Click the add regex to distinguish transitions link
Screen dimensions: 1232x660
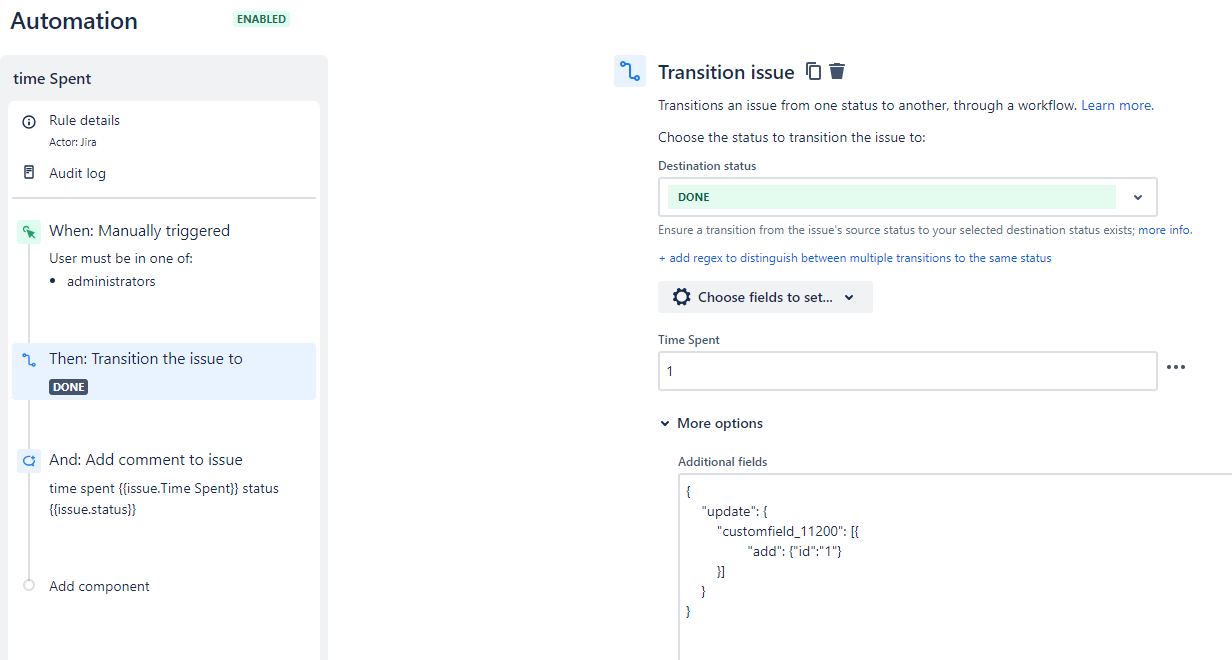coord(855,258)
